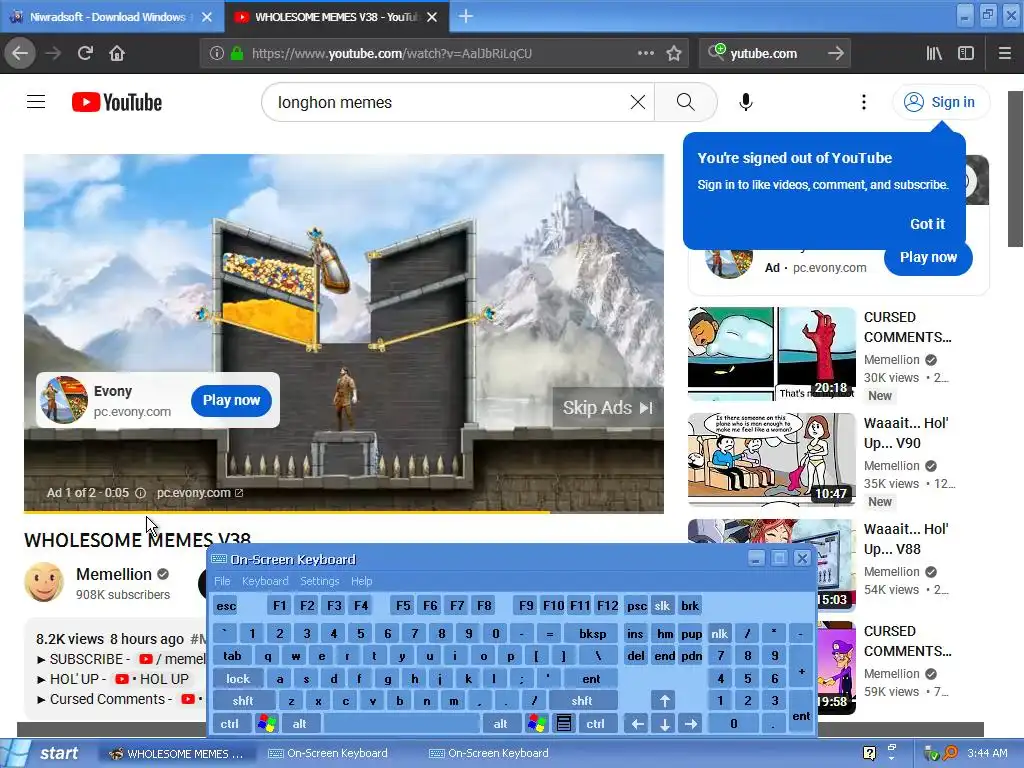Go to YouTube home via logo
This screenshot has width=1024, height=768.
(x=117, y=102)
